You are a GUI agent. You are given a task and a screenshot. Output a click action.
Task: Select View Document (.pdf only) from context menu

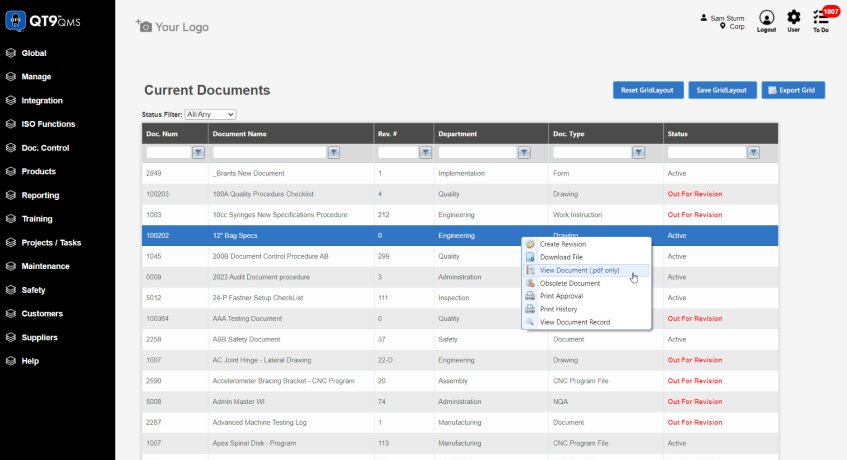(579, 270)
